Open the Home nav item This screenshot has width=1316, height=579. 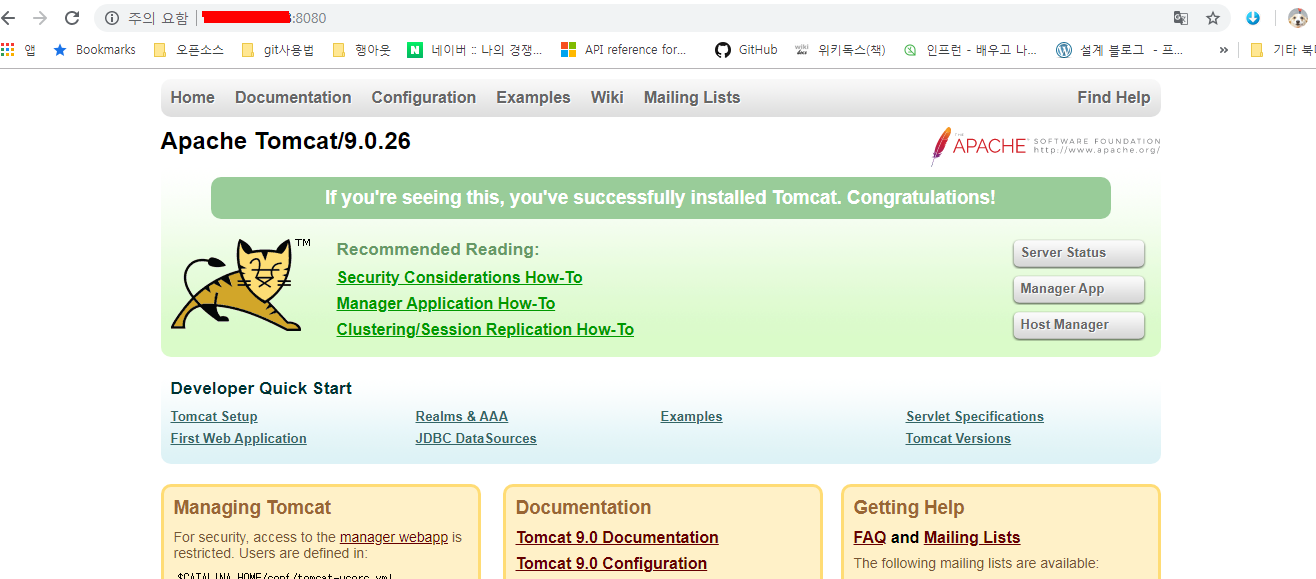[x=192, y=97]
